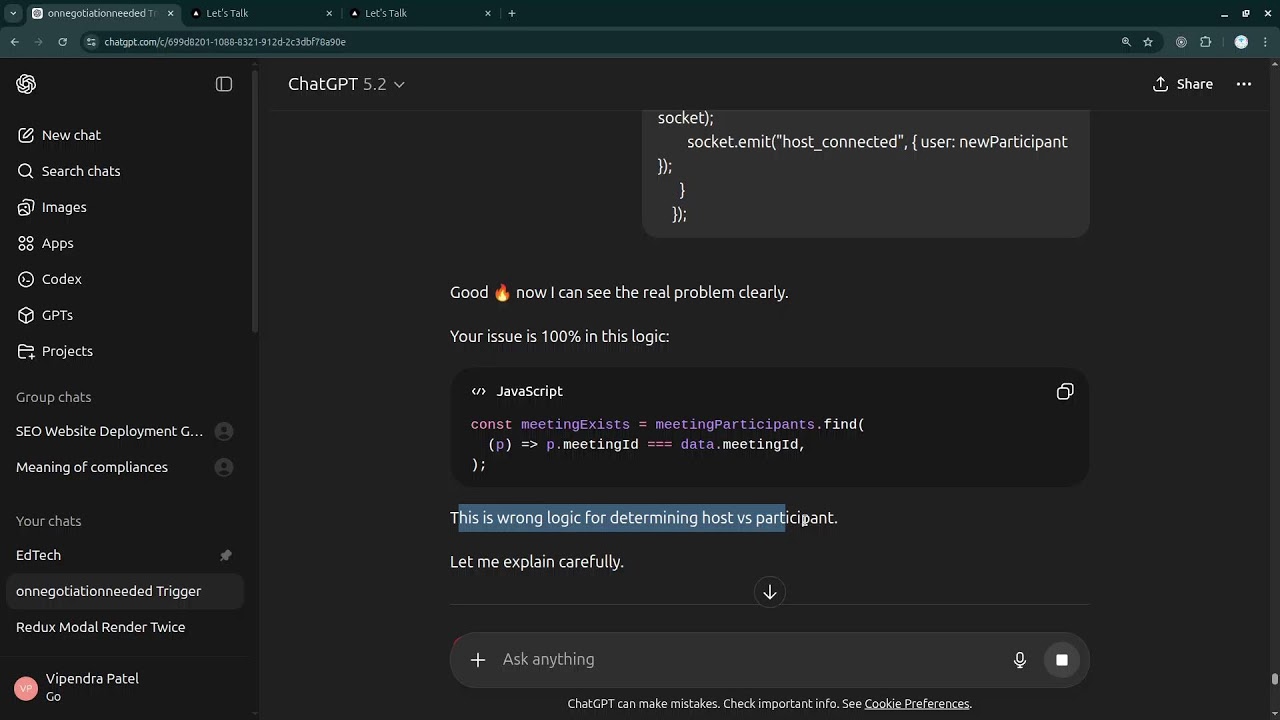The image size is (1280, 720).
Task: Close the second Let's Talk tab
Action: 488,13
